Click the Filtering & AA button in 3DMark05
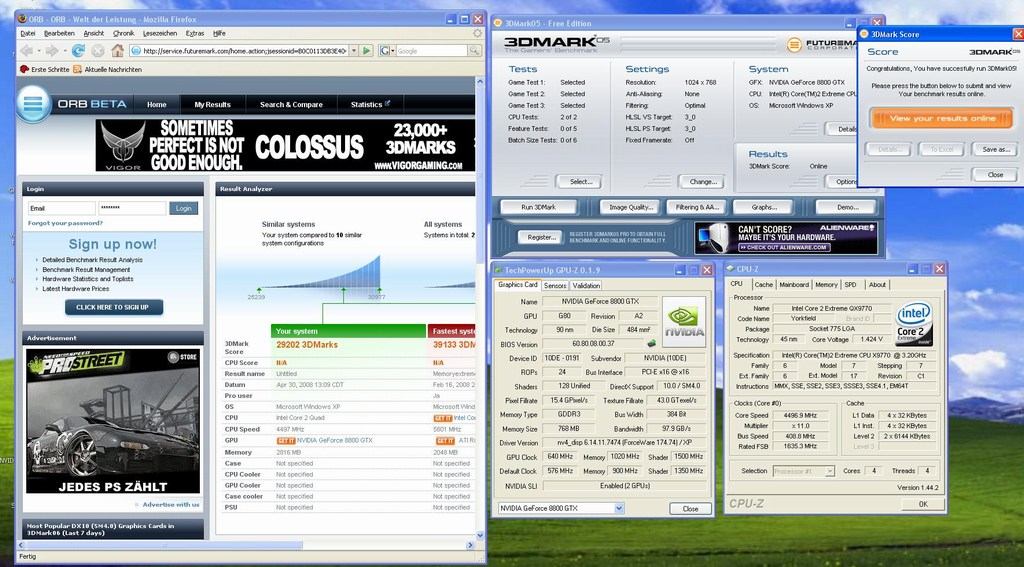This screenshot has height=567, width=1024. pos(697,207)
